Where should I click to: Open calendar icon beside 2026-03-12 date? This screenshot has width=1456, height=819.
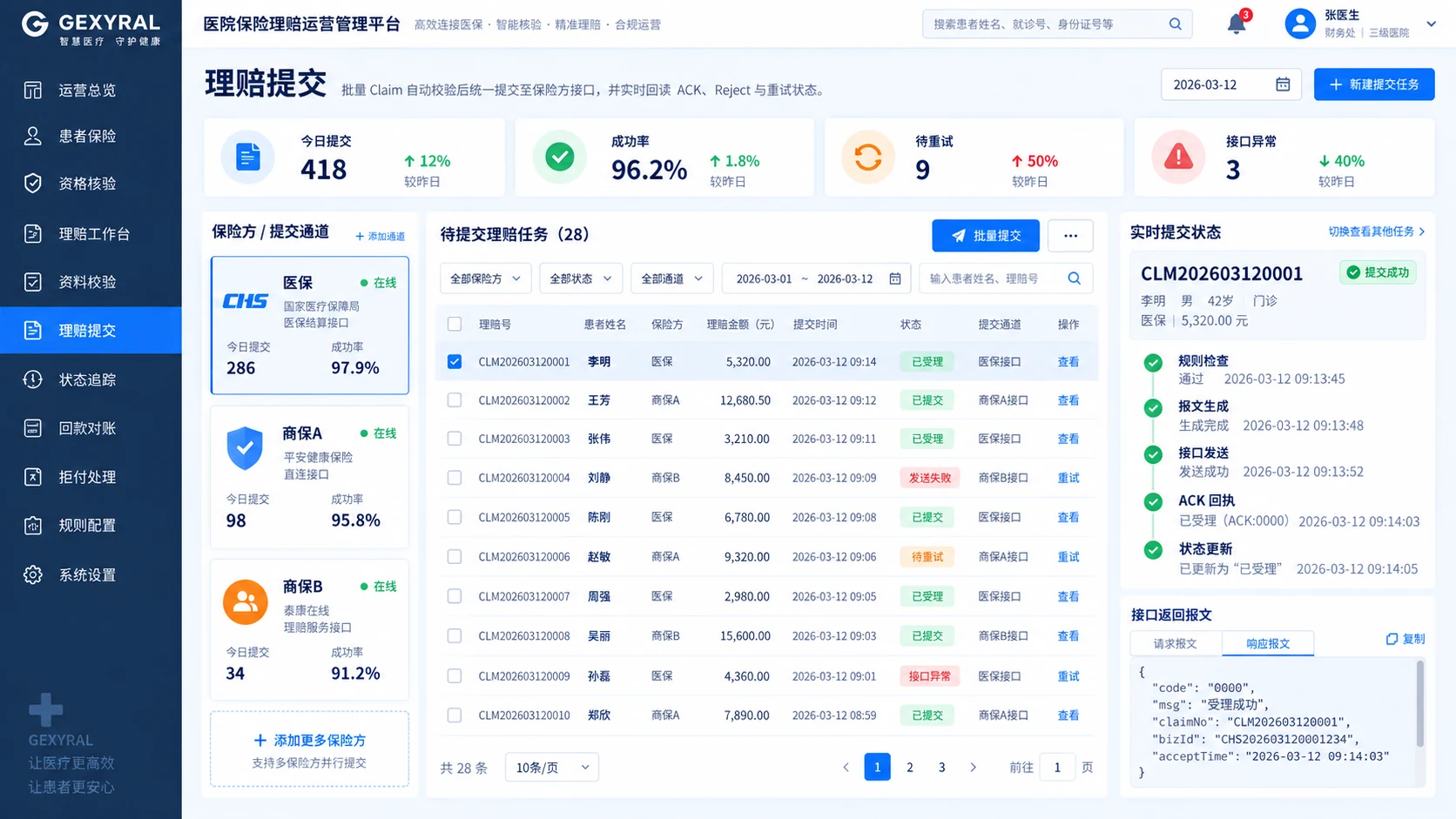(x=1283, y=84)
